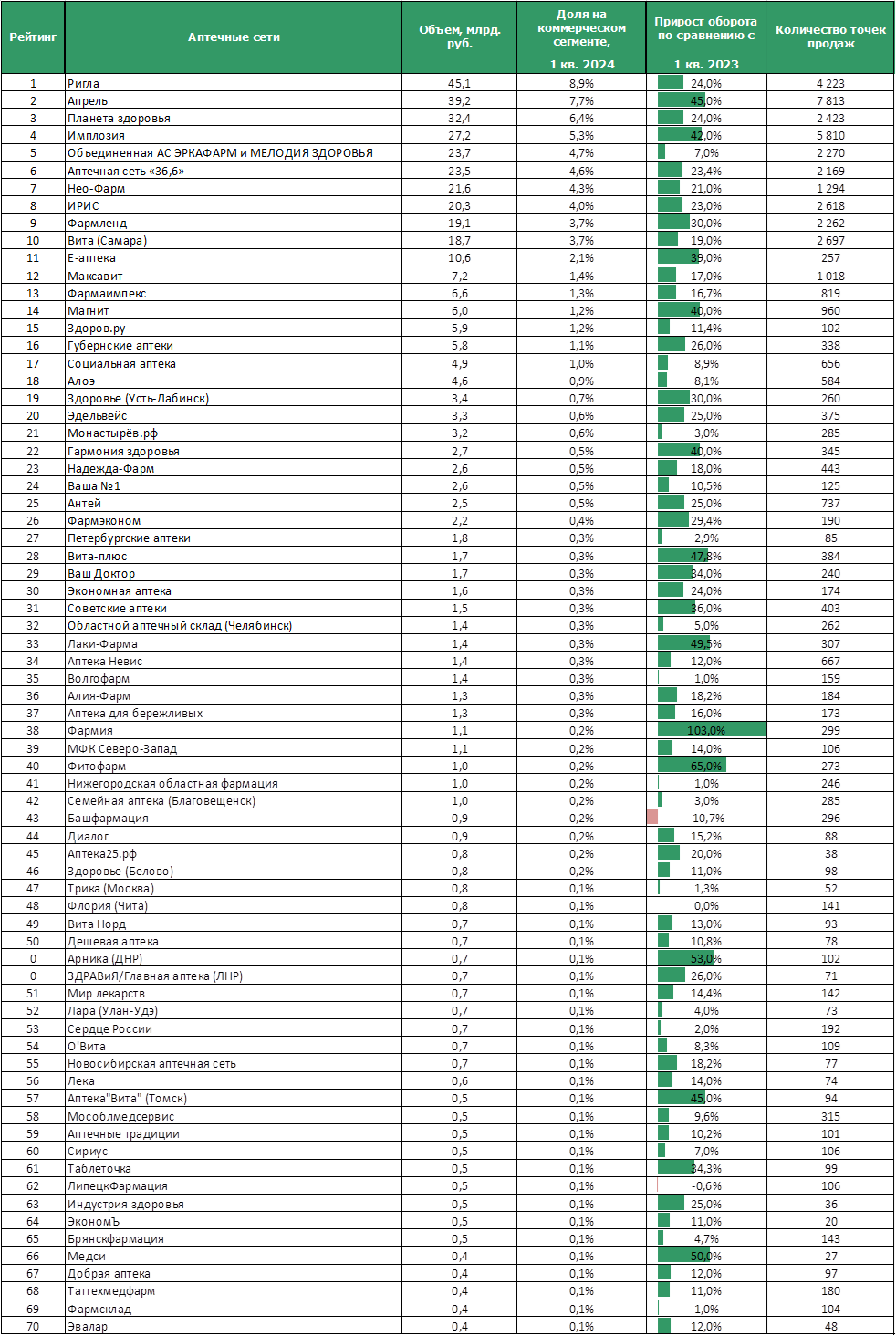Click the Прирост оборота column header
Image resolution: width=896 pixels, height=1336 pixels.
point(705,37)
